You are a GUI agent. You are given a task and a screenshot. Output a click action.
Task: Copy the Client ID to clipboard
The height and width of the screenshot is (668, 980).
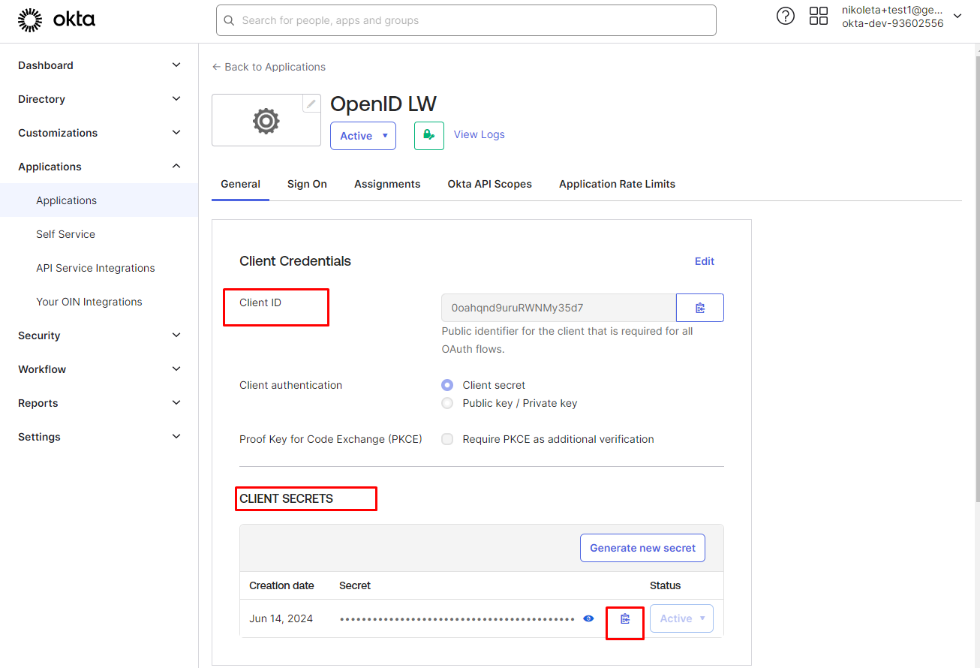click(700, 307)
